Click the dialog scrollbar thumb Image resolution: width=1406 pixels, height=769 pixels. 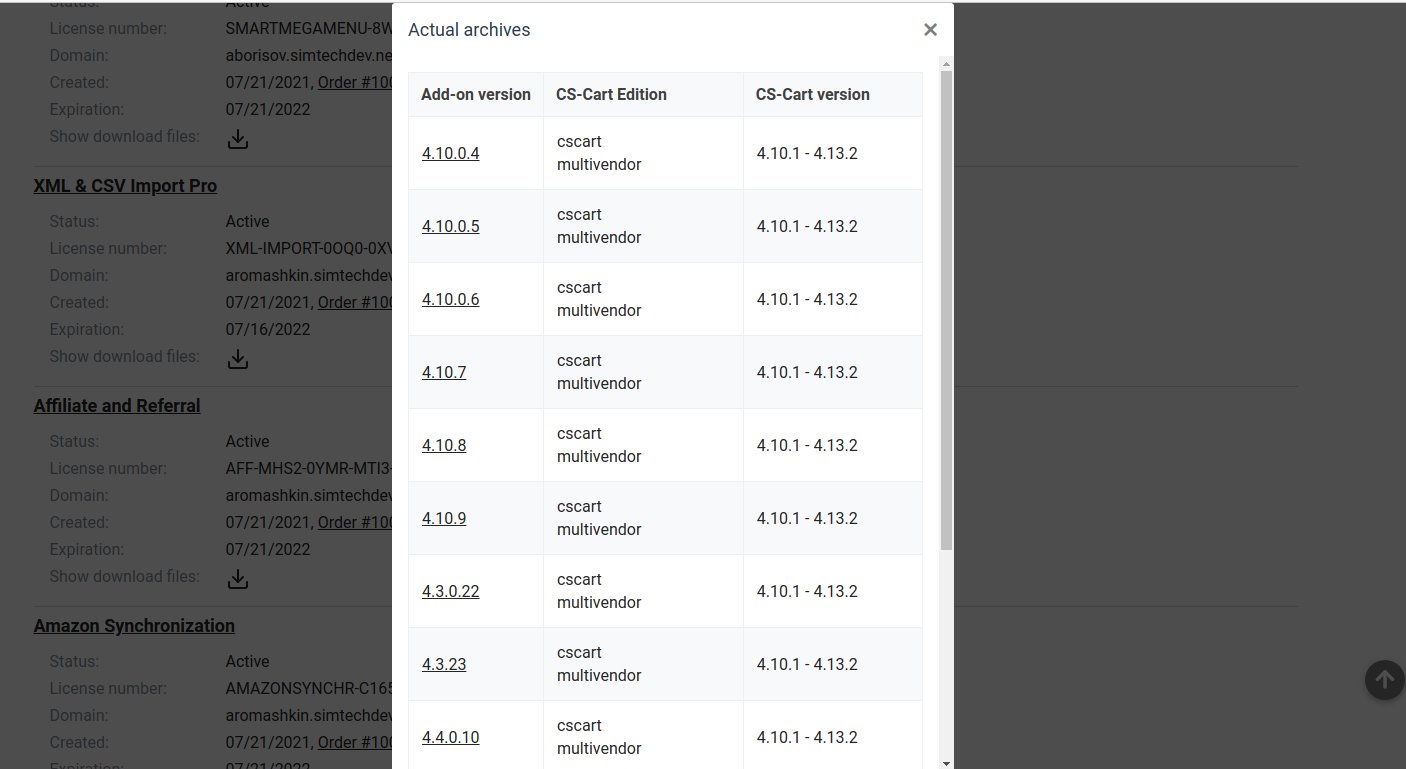[946, 310]
